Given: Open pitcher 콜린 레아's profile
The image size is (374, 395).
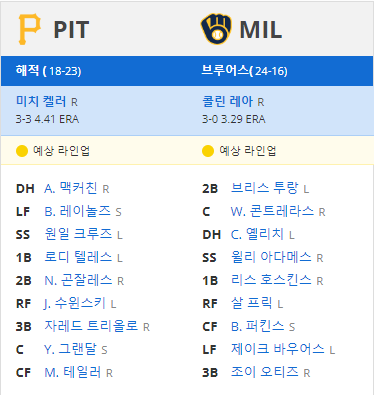Looking at the screenshot, I should pos(227,101).
